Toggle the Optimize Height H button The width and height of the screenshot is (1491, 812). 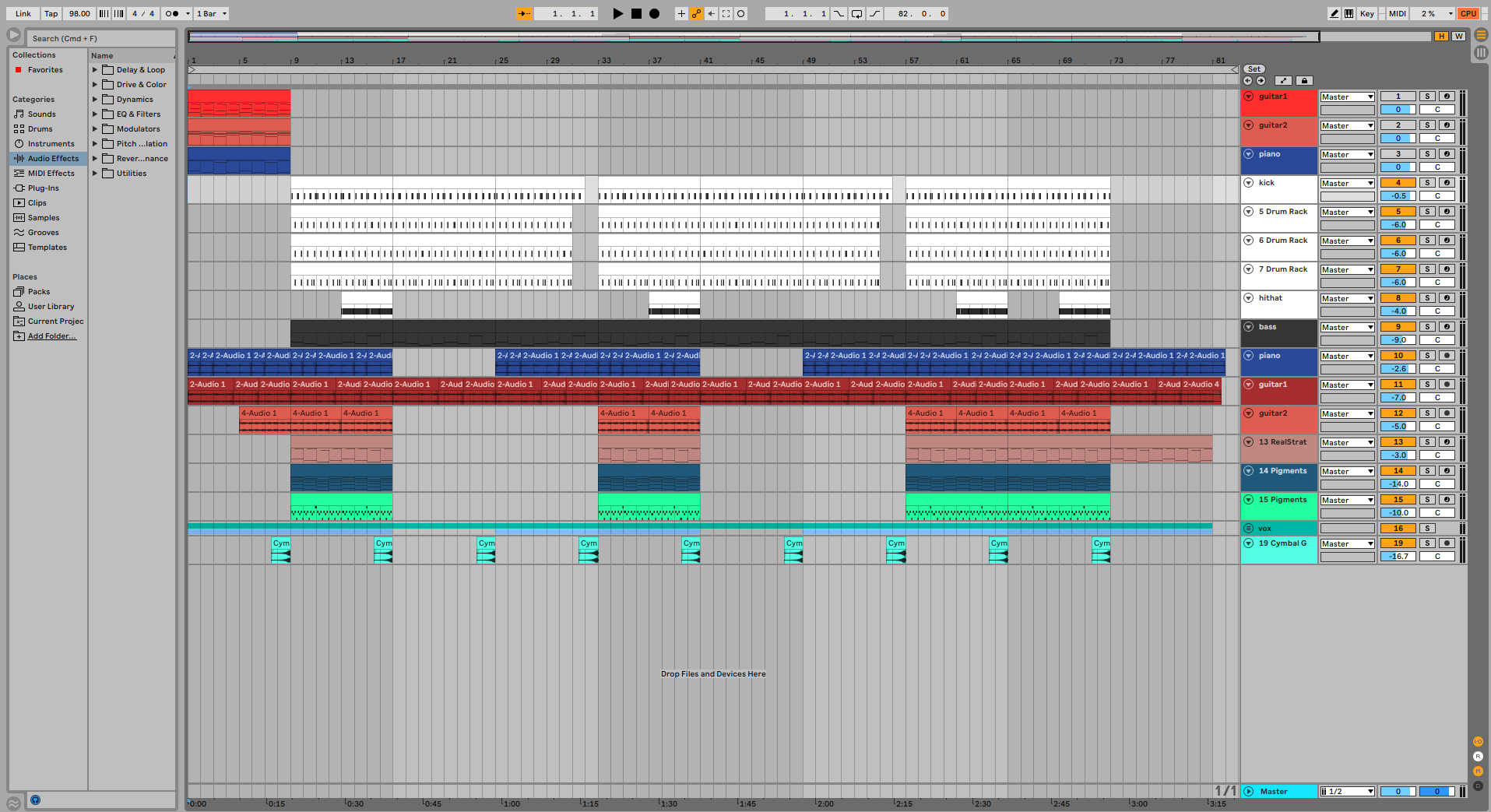[x=1442, y=36]
